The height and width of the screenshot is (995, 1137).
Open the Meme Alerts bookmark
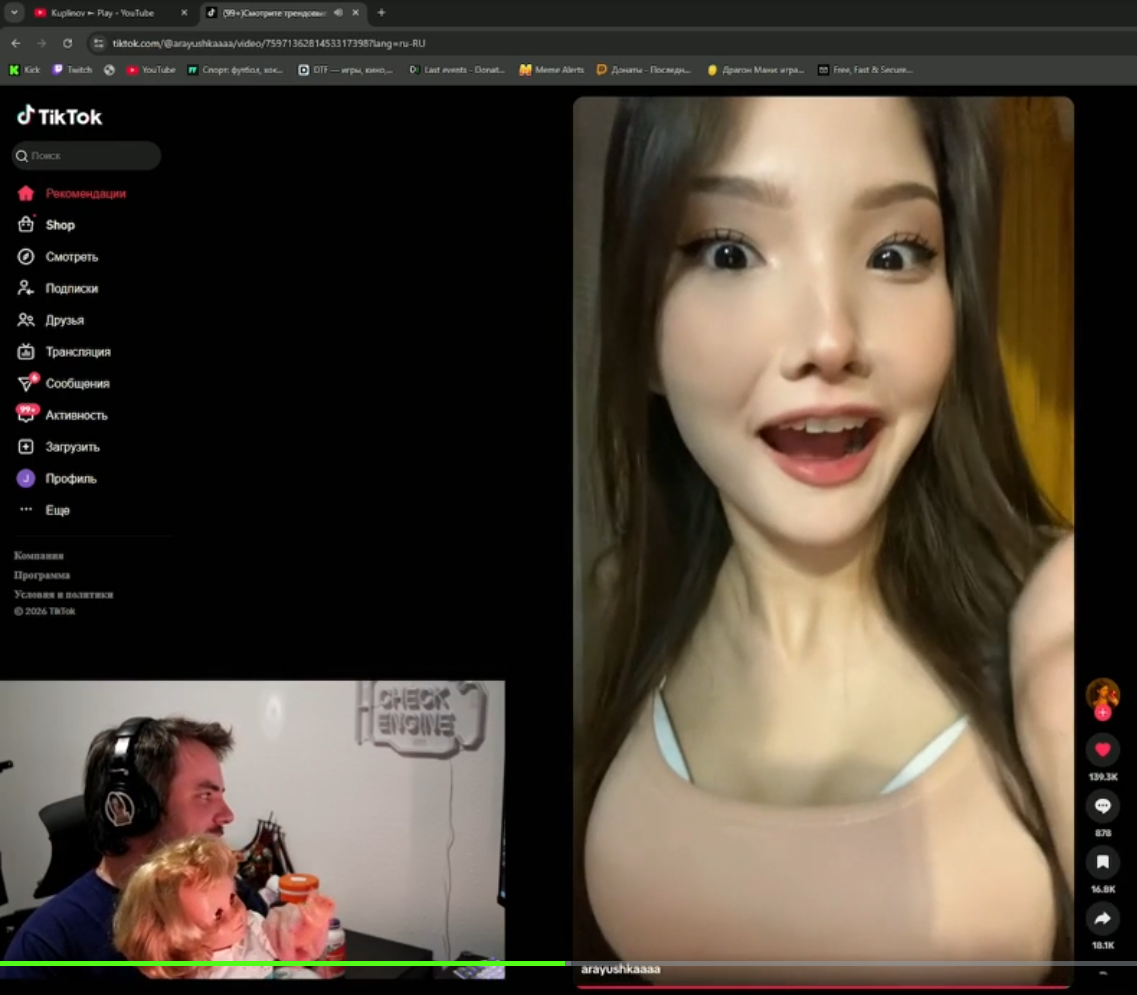coord(551,70)
